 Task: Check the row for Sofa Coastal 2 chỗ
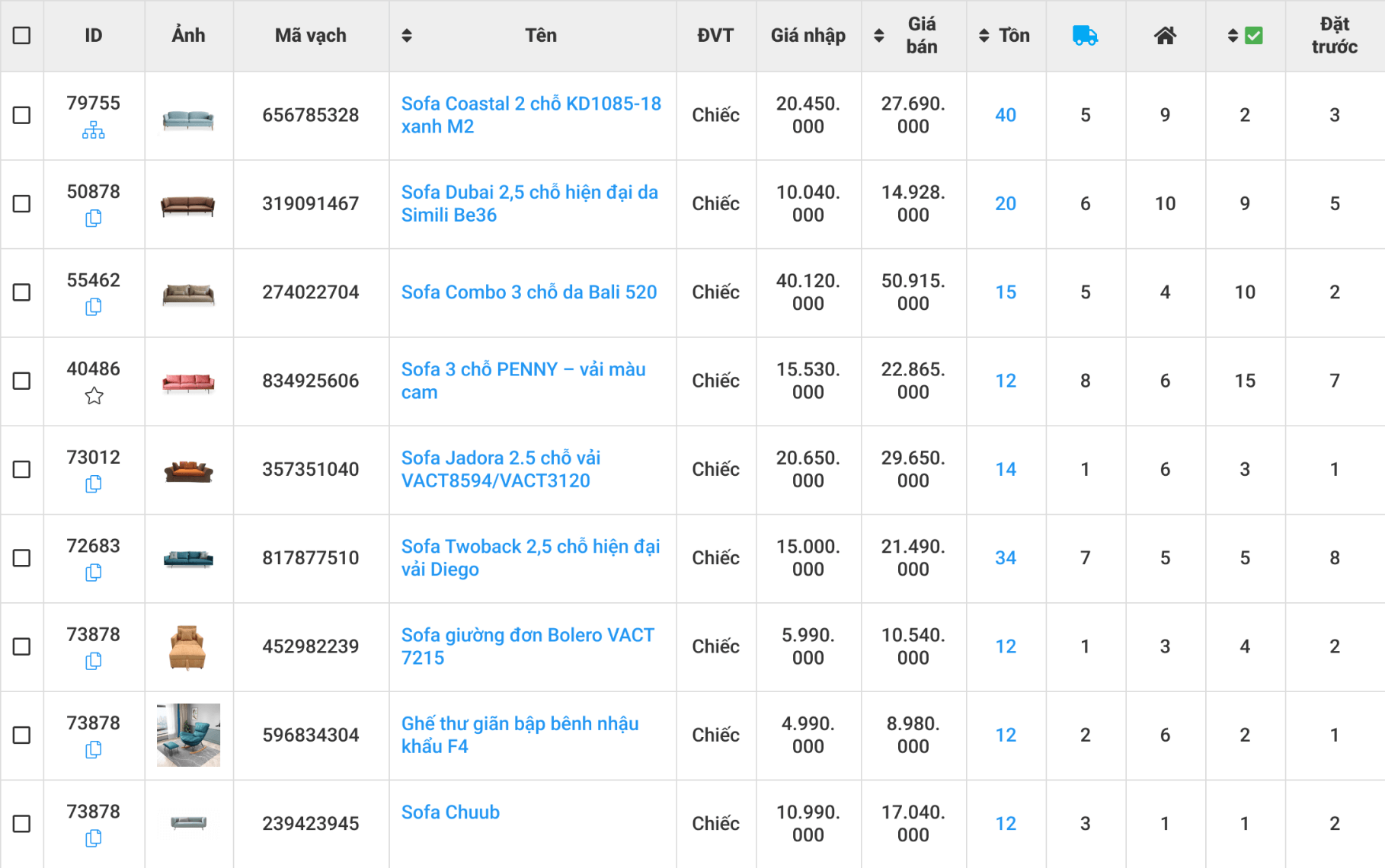click(22, 116)
